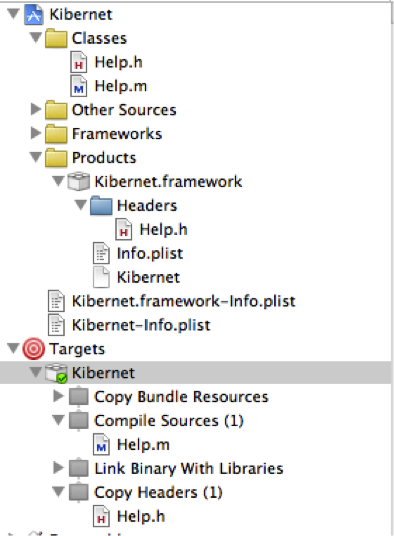This screenshot has width=394, height=536.
Task: Click the Kibernet-Info.plist file icon
Action: [56, 325]
